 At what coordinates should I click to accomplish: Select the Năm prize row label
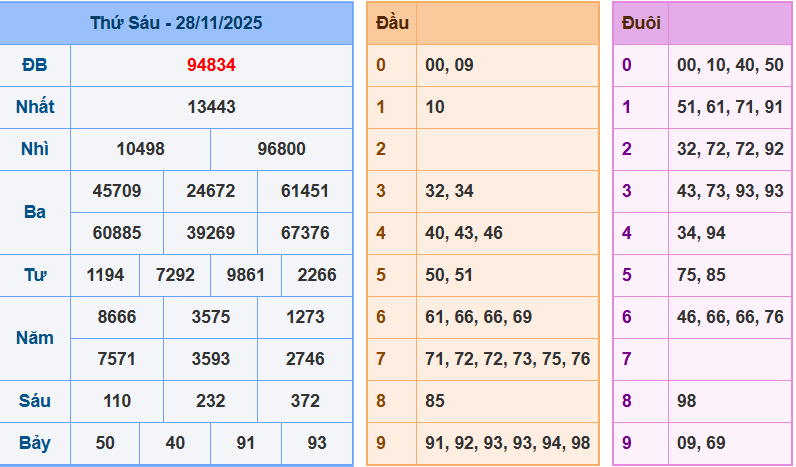pos(35,338)
